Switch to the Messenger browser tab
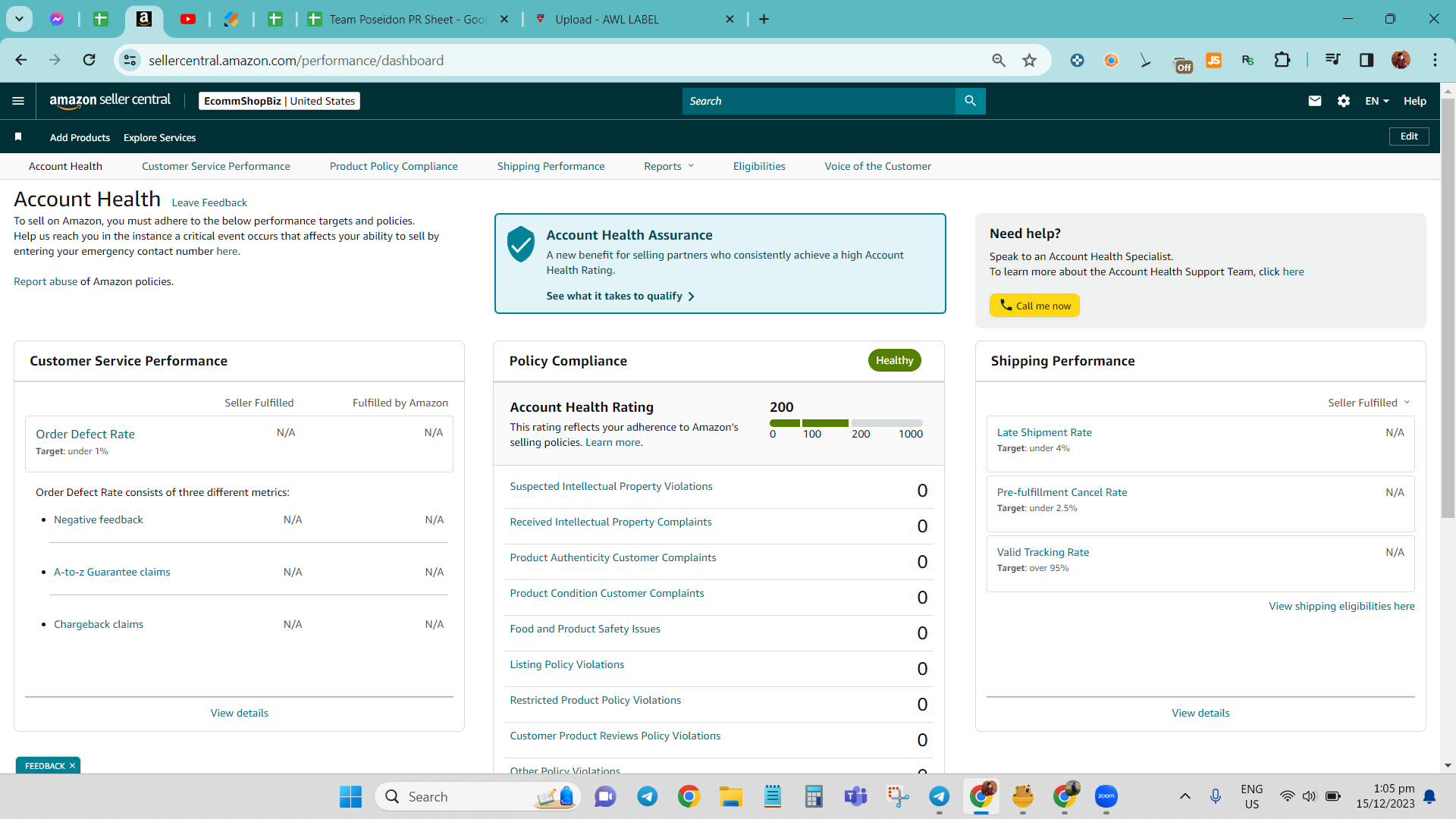This screenshot has height=819, width=1456. [57, 19]
